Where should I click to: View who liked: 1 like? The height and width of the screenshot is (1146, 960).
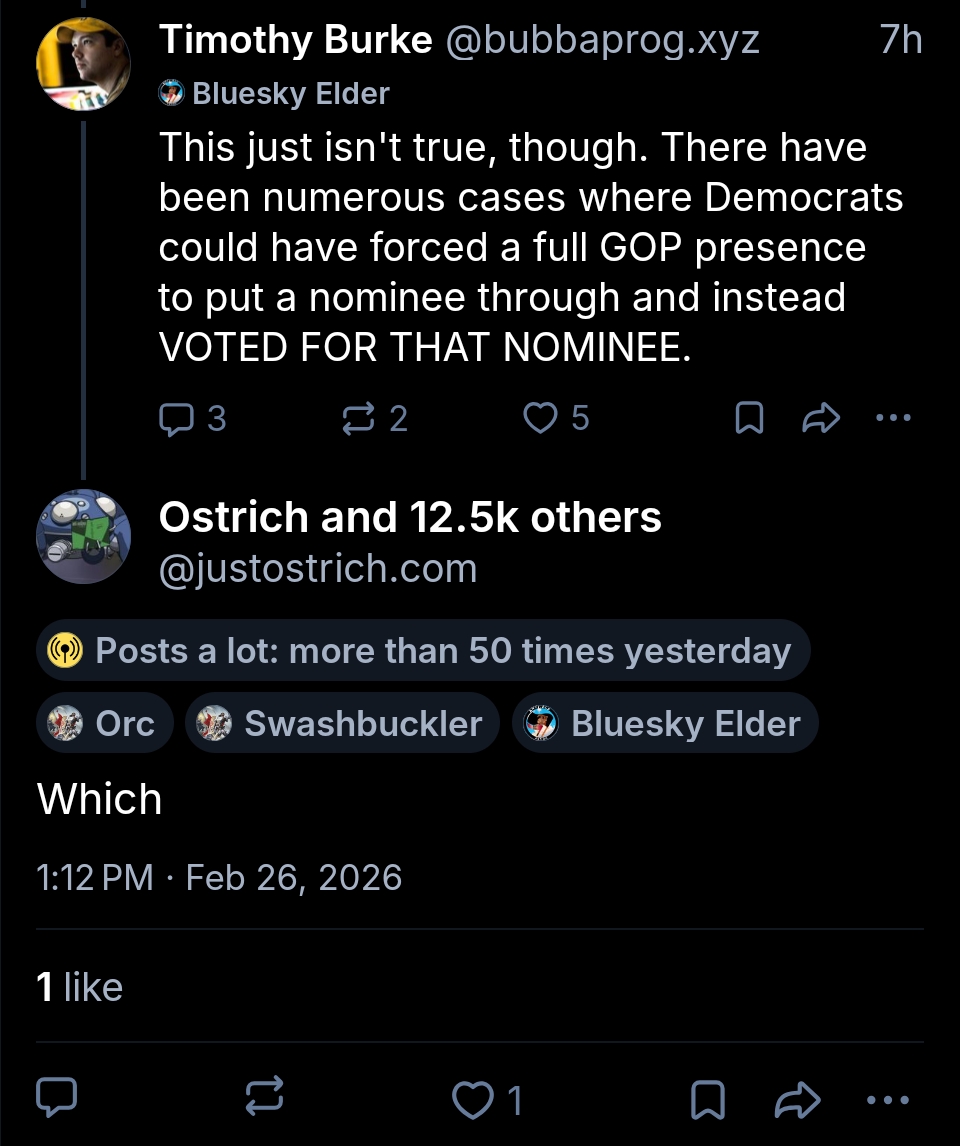pos(80,987)
